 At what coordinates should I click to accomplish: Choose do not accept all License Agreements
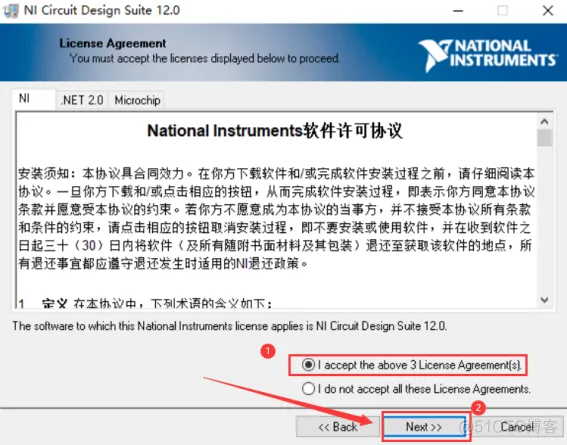[x=416, y=389]
